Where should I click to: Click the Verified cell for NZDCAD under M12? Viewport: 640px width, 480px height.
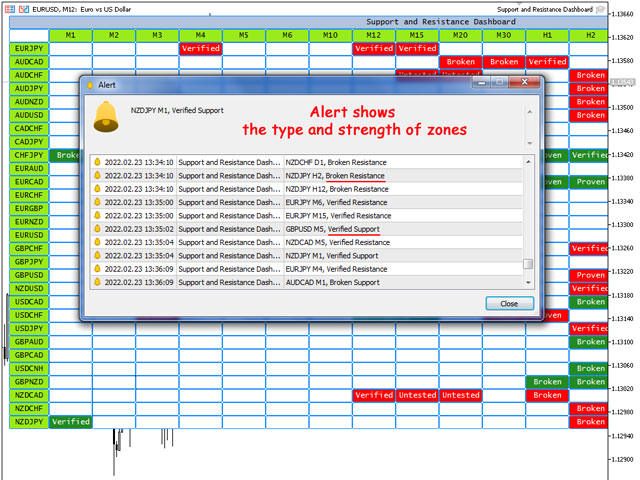374,395
